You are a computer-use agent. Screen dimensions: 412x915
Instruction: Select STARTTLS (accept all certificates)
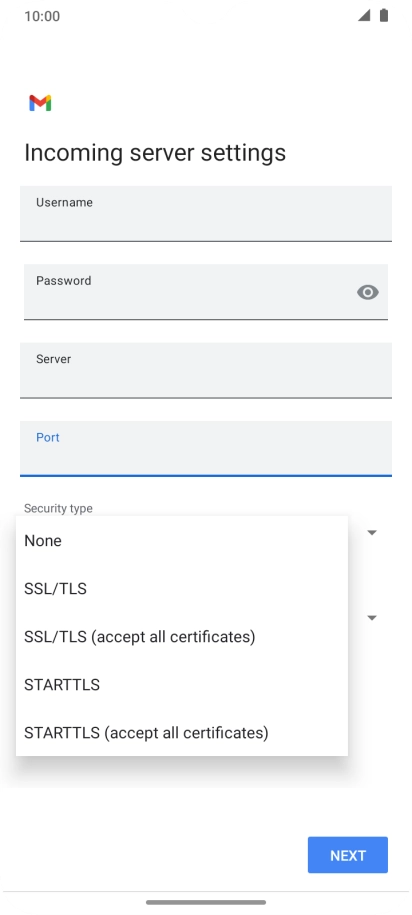181,732
